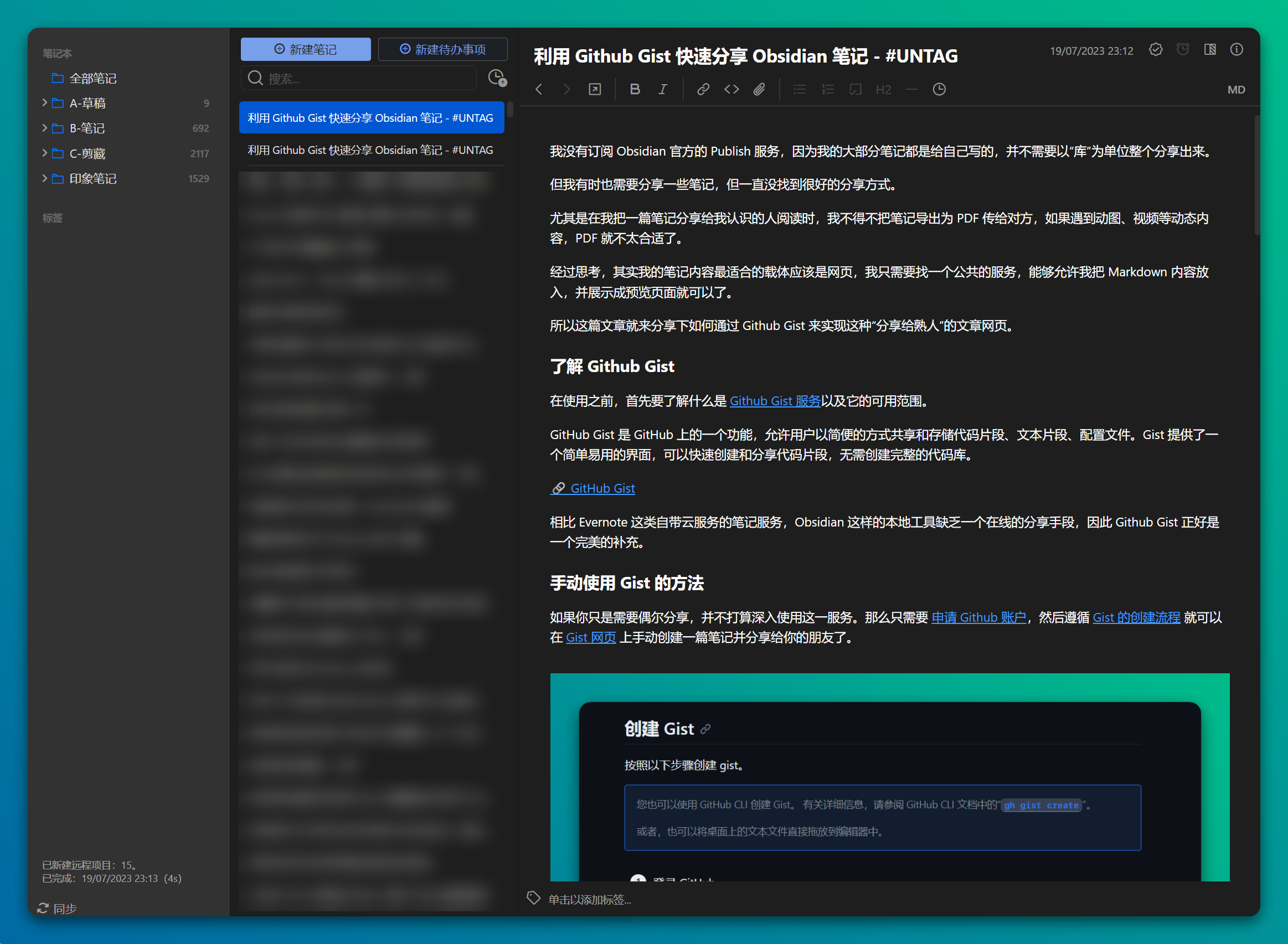The image size is (1288, 944).
Task: Insert inline code block
Action: (731, 89)
